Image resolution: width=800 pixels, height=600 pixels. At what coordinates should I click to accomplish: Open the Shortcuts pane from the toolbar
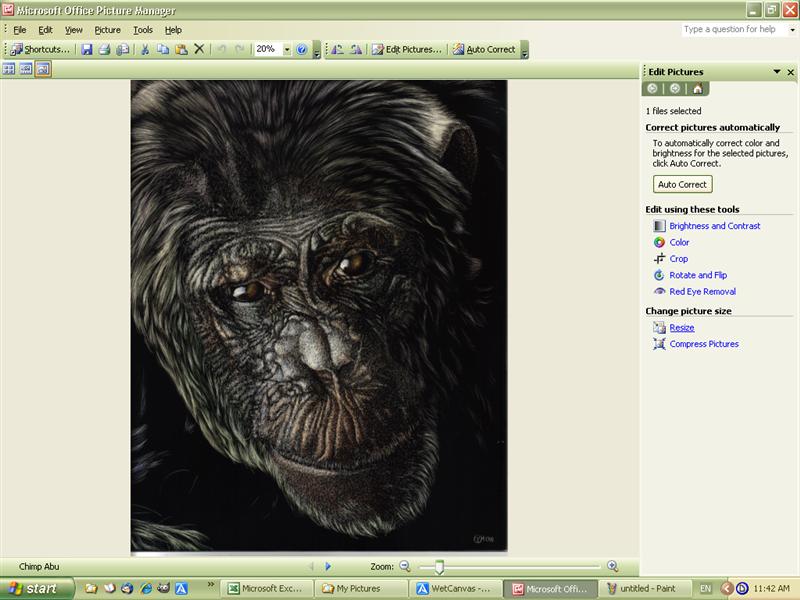pos(40,49)
